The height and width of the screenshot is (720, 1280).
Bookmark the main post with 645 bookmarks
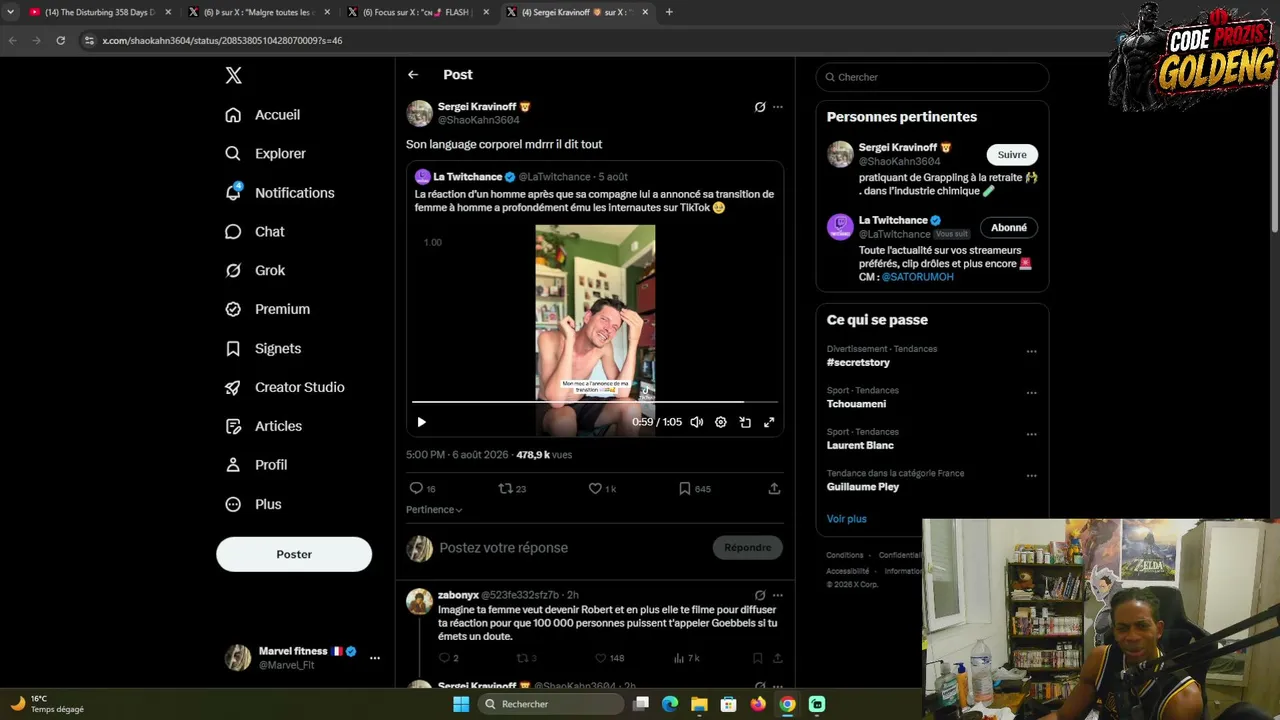pos(684,488)
